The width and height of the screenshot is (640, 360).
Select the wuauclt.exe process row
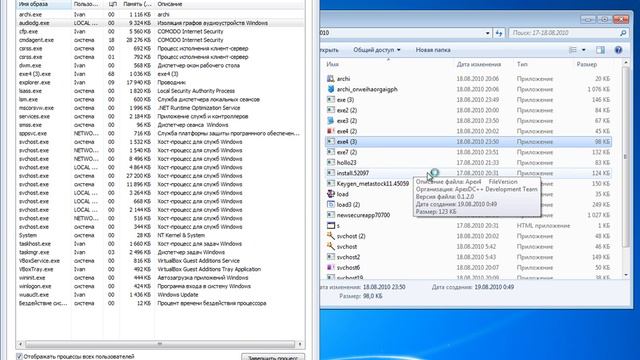pos(160,295)
